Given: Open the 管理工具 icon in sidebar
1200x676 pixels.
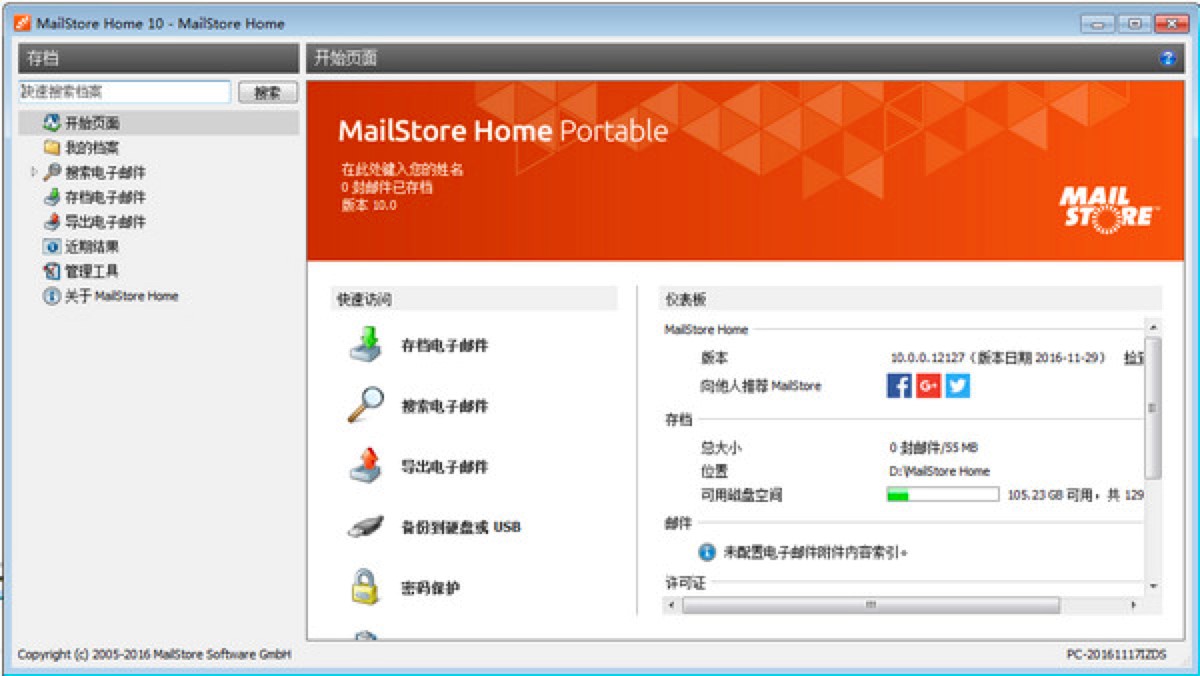Looking at the screenshot, I should (52, 271).
